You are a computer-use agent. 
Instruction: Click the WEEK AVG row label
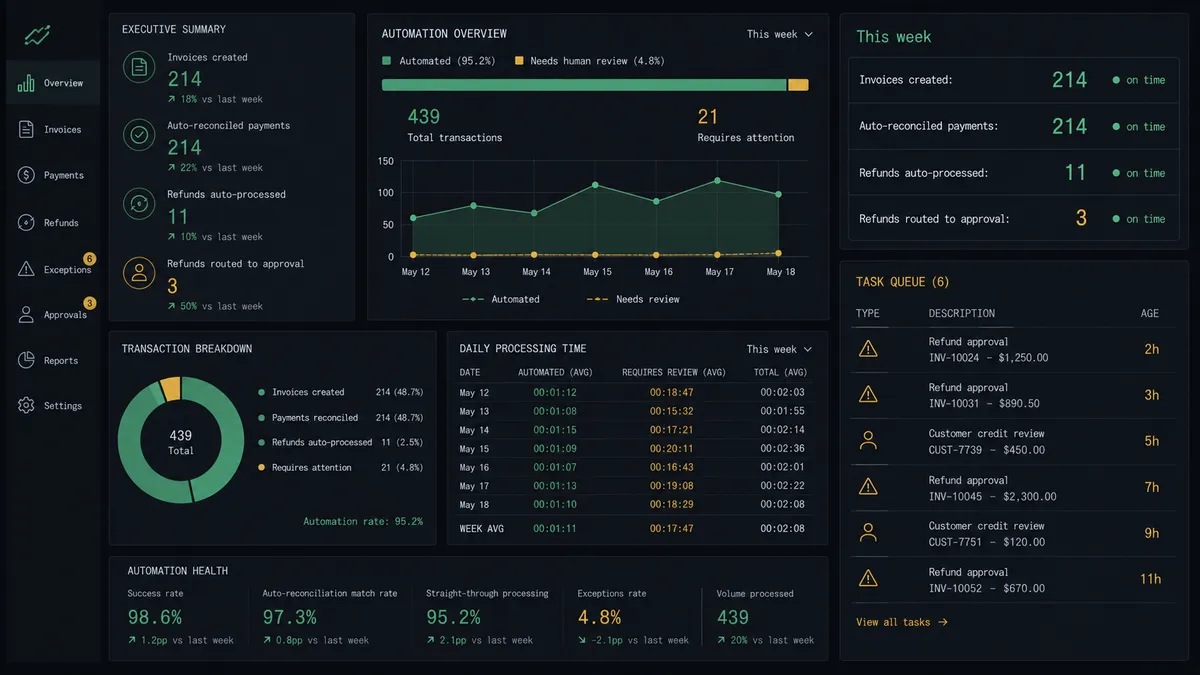coord(482,528)
